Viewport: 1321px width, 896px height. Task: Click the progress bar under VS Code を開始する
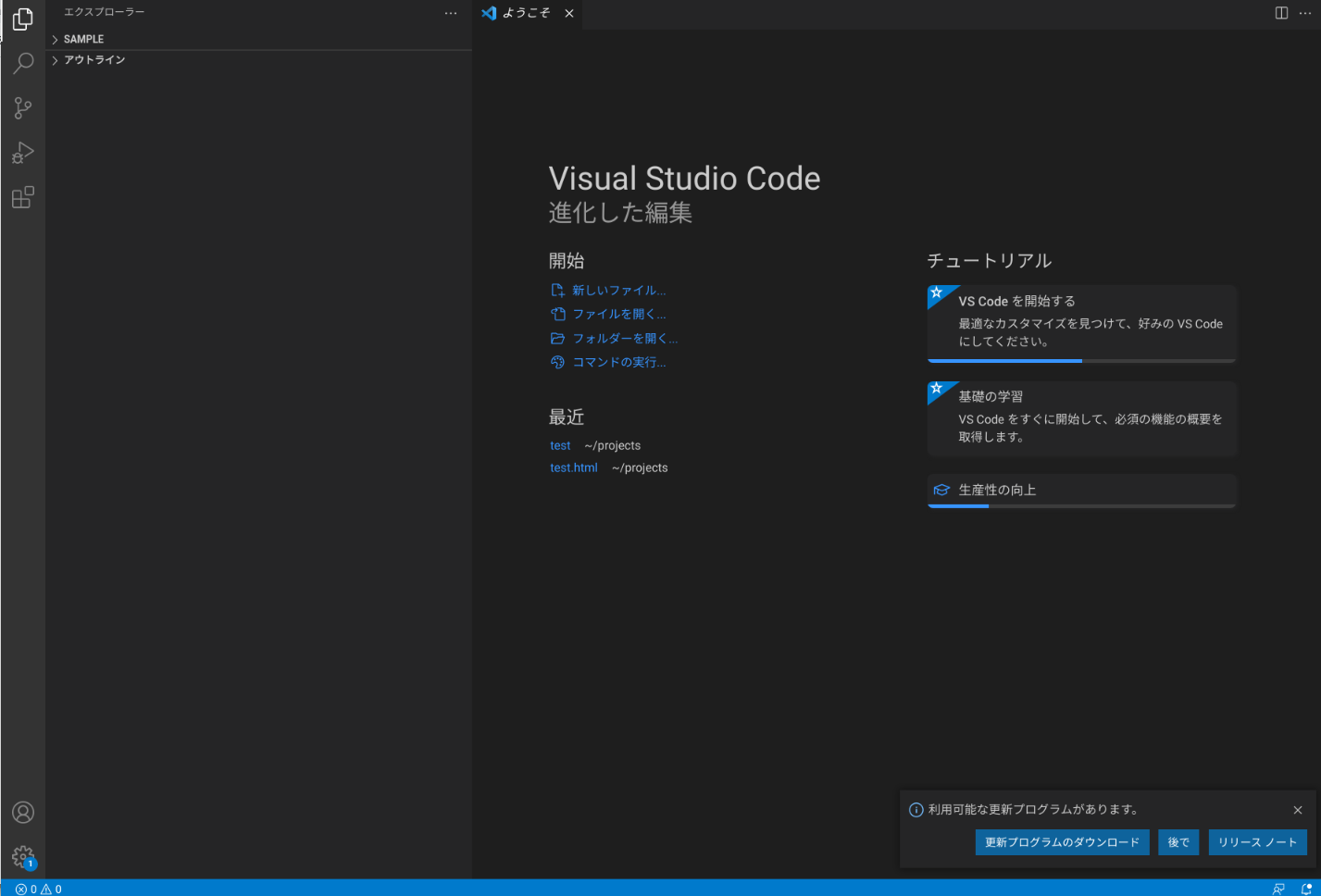point(1082,361)
